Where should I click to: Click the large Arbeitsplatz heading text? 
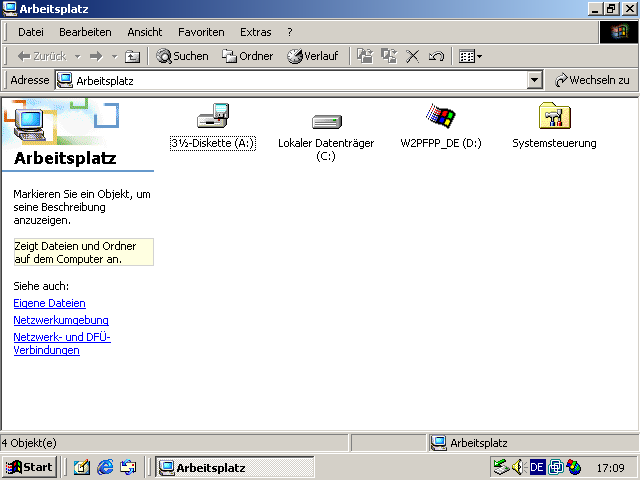[x=65, y=158]
